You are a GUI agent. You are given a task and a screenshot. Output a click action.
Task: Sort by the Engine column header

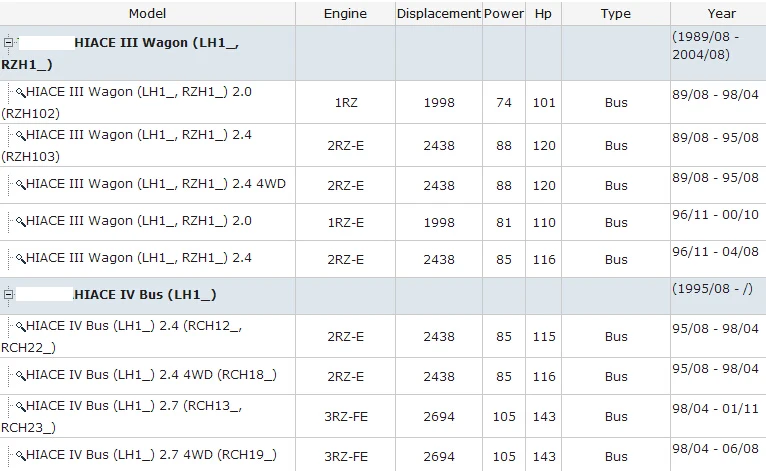pyautogui.click(x=345, y=13)
